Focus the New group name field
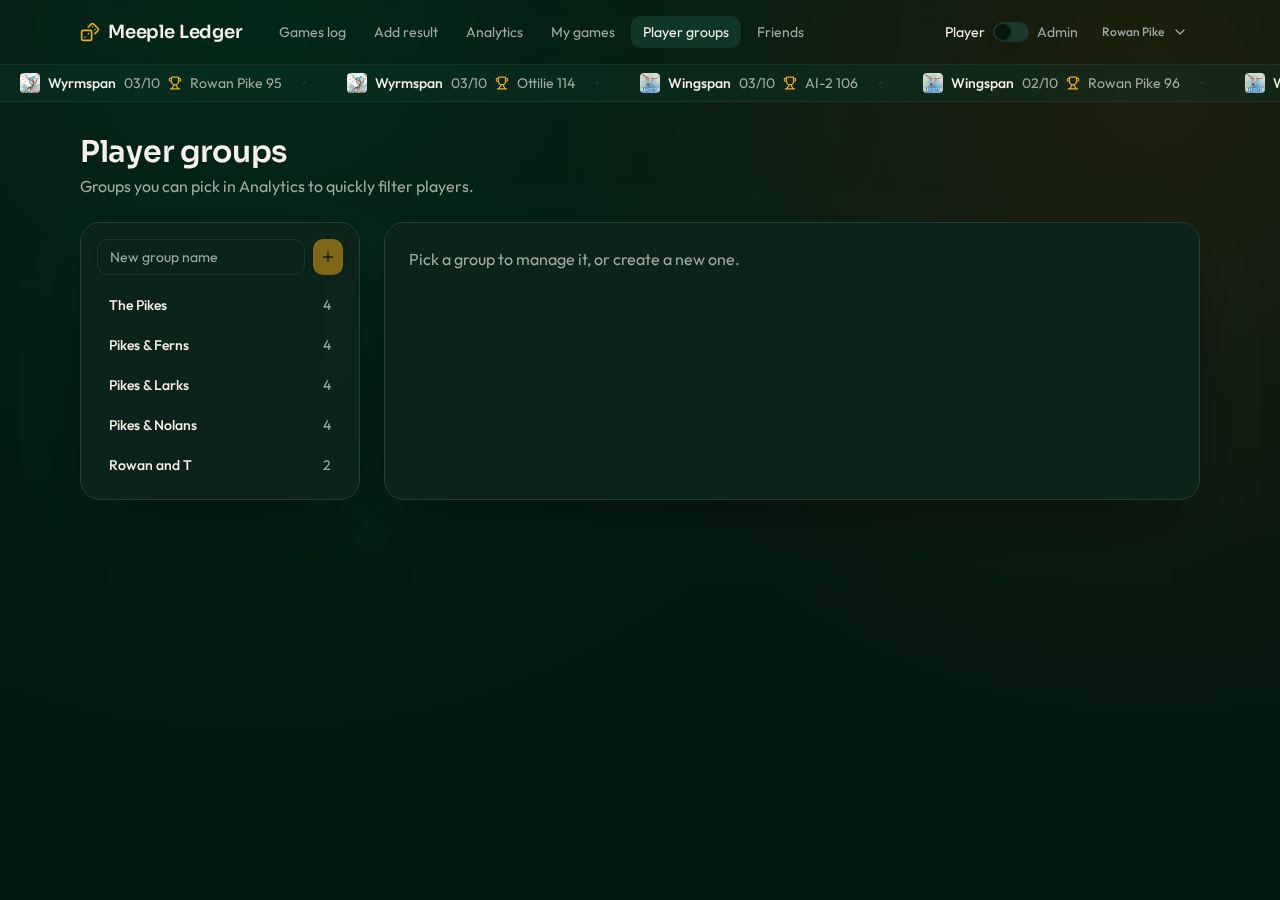Screen dimensions: 1280x900 (201, 257)
